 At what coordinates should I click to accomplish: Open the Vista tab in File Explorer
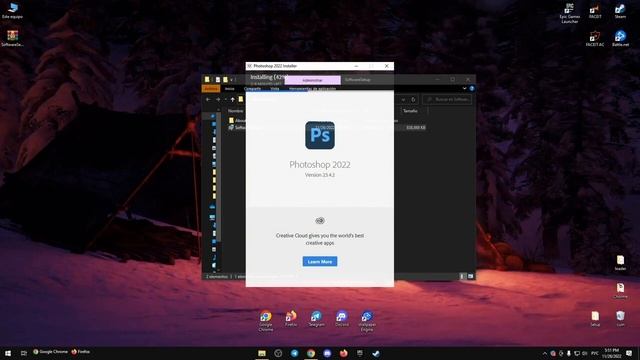coord(275,89)
